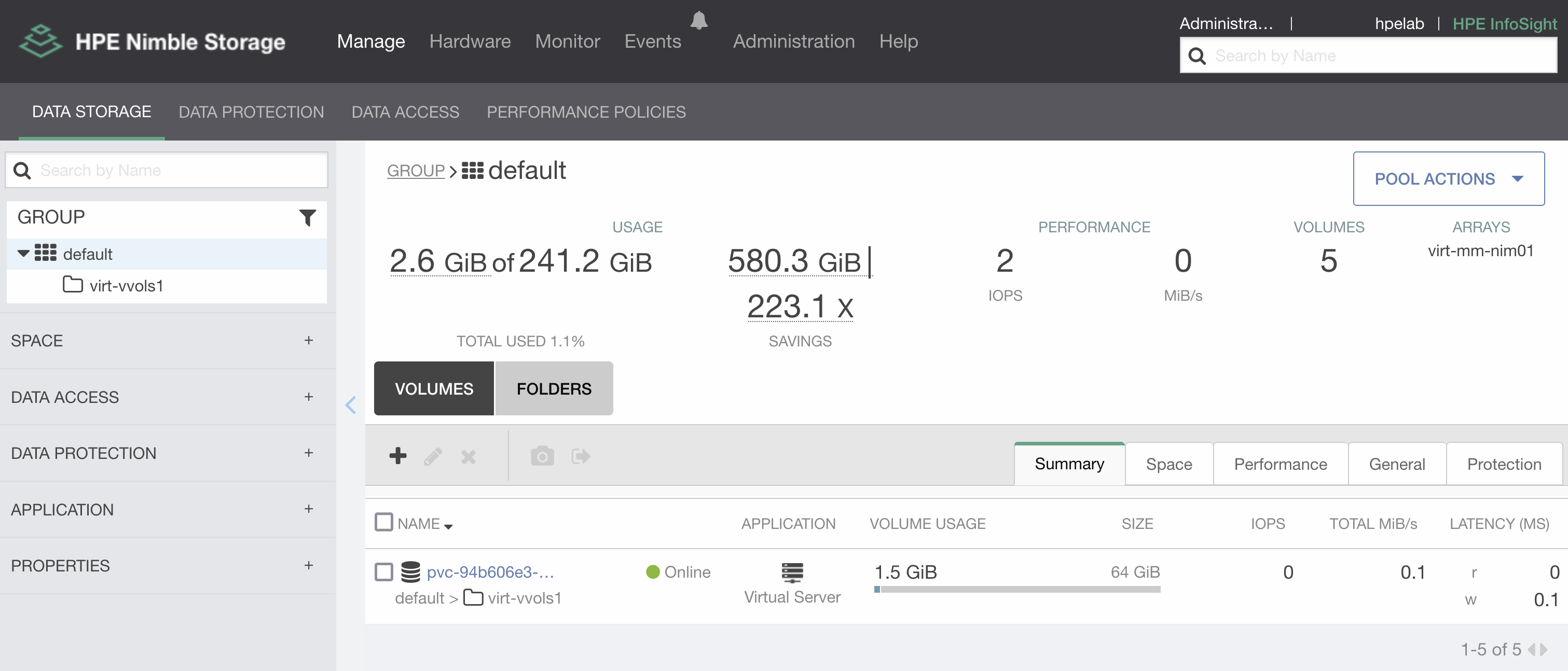Expand the DATA ACCESS filter section
Image resolution: width=1568 pixels, height=671 pixels.
[x=309, y=397]
